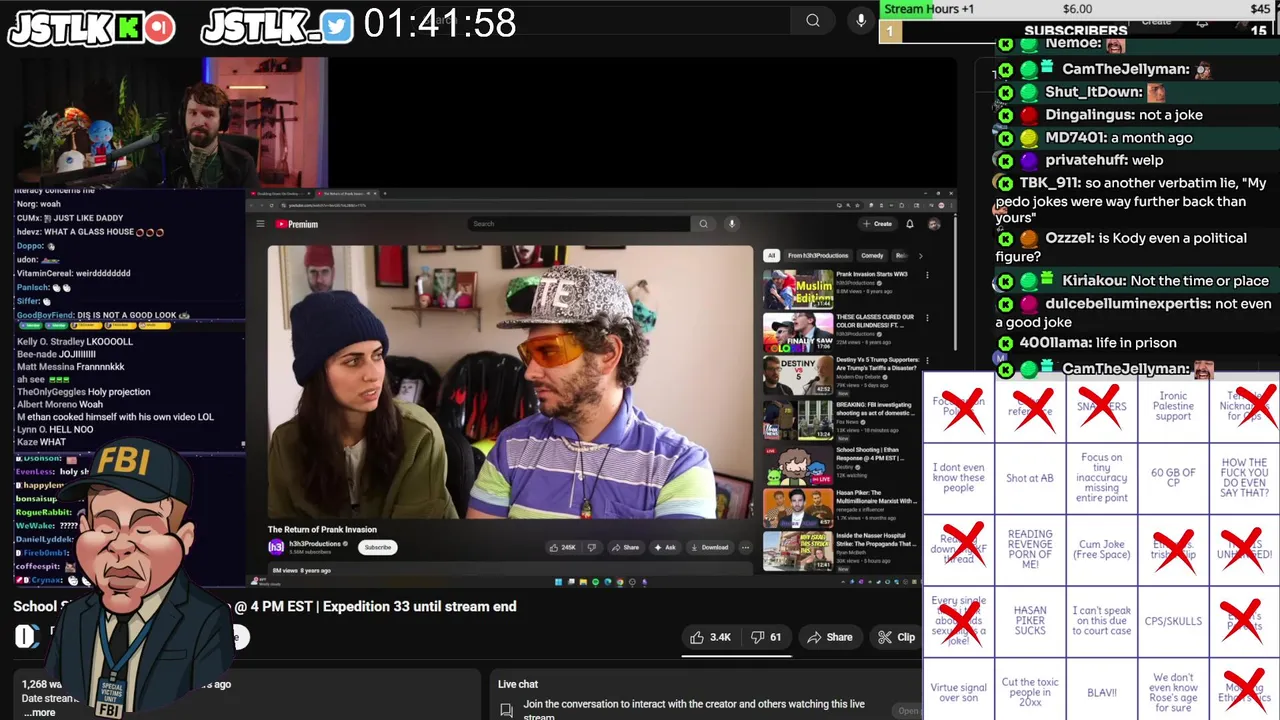Click the top overlay microphone icon
This screenshot has width=1280, height=720.
coord(861,21)
